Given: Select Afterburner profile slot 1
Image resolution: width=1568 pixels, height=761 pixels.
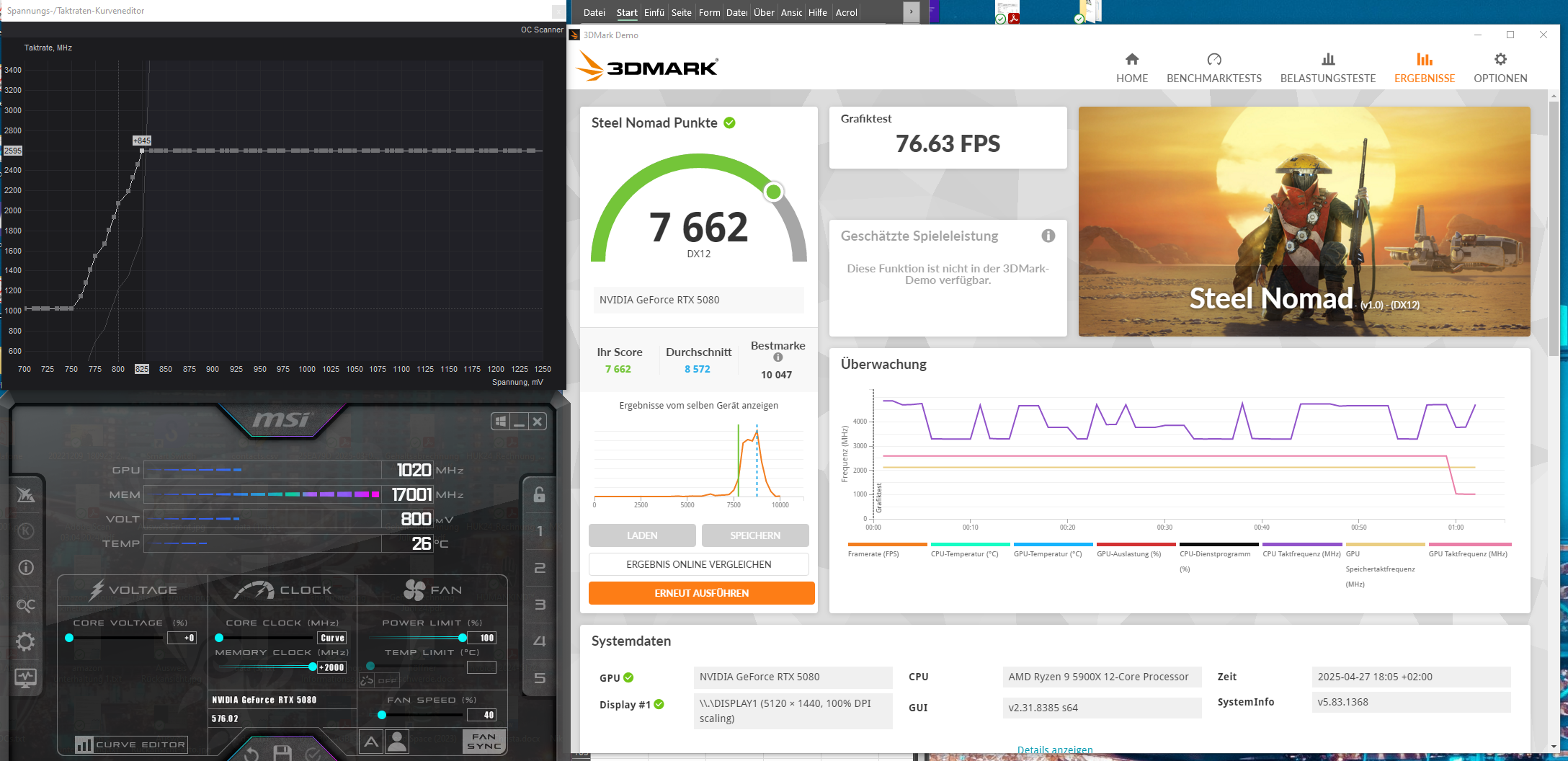Looking at the screenshot, I should (539, 531).
